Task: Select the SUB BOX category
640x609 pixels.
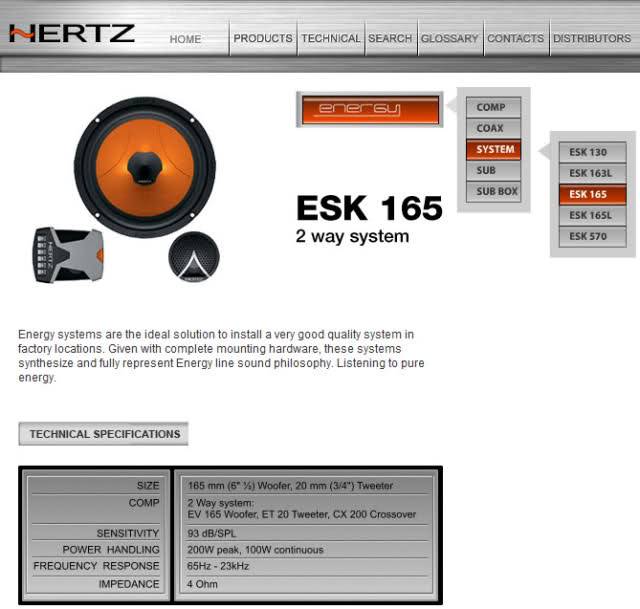Action: coord(493,191)
